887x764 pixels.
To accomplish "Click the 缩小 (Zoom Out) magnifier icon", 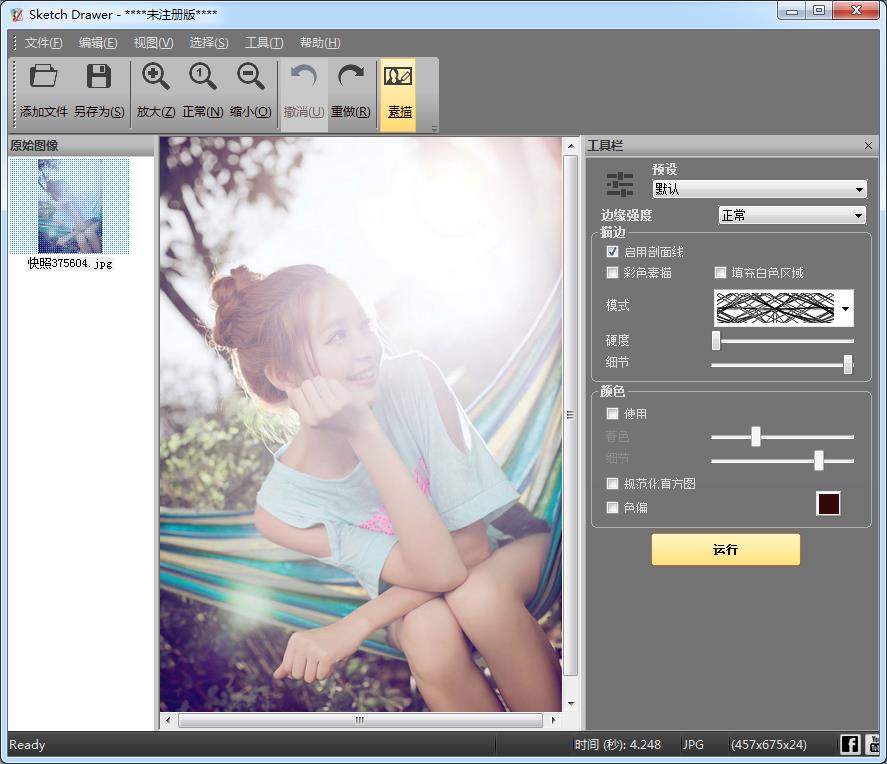I will tap(250, 77).
